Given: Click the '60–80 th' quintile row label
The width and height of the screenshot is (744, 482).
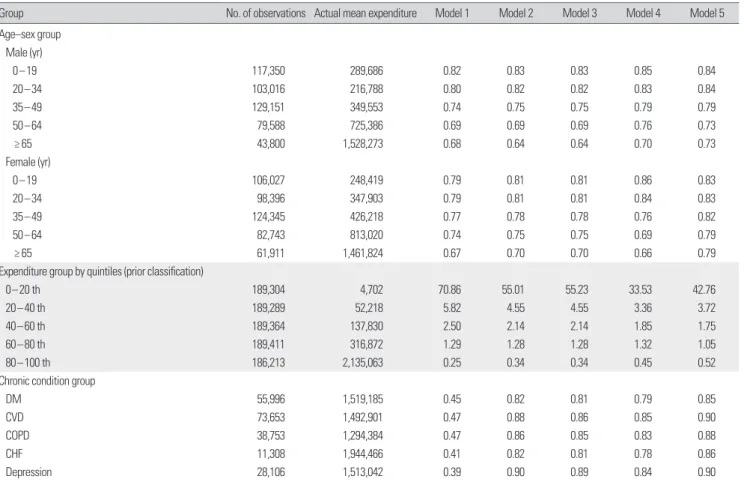Looking at the screenshot, I should click(25, 345).
